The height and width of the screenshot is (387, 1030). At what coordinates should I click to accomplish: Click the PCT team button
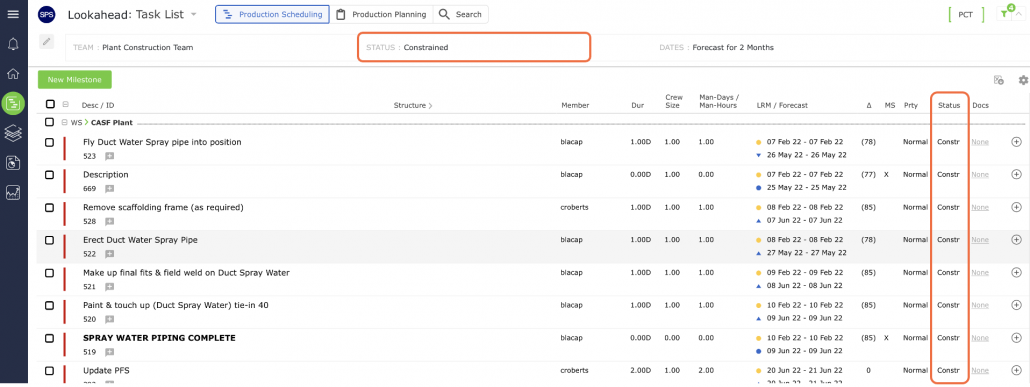click(966, 14)
